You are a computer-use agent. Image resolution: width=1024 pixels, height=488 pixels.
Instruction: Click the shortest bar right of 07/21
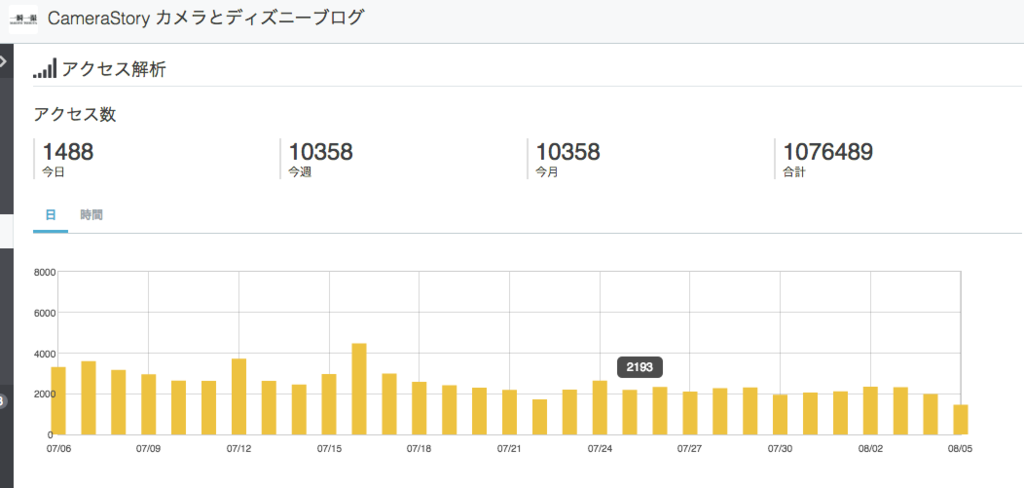(x=539, y=417)
